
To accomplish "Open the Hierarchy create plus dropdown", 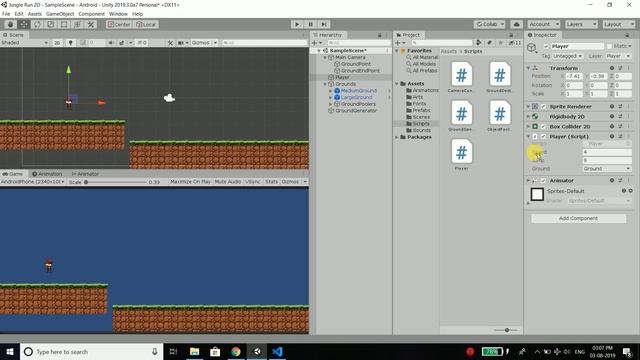I will click(x=316, y=43).
